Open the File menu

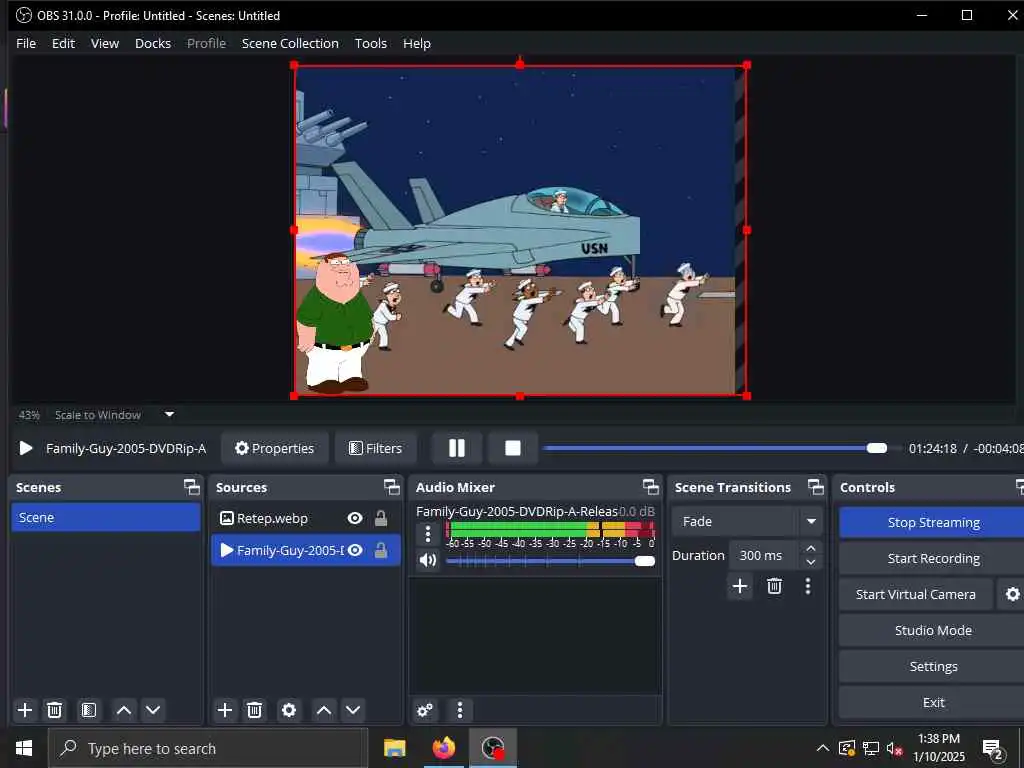[26, 43]
